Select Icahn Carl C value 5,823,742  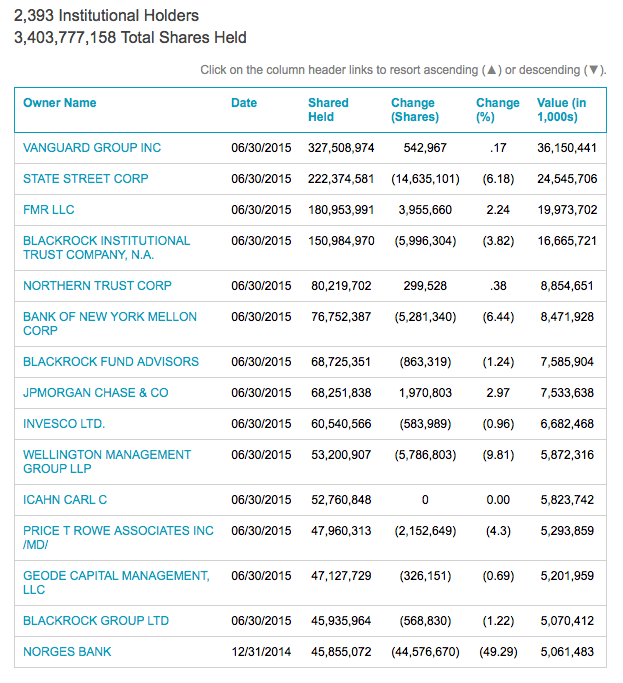[x=567, y=500]
